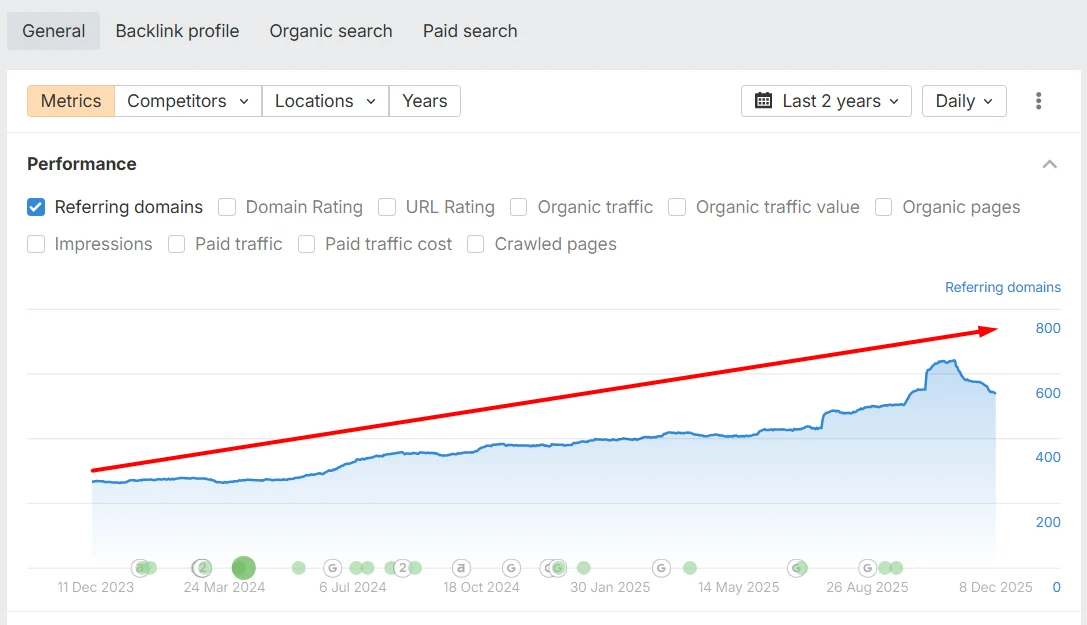Open the Daily interval dropdown
1087x625 pixels.
coord(964,101)
